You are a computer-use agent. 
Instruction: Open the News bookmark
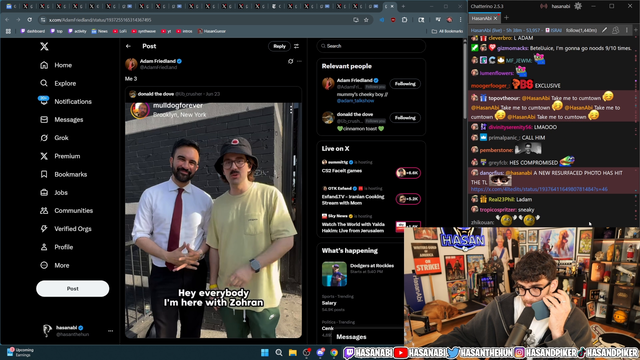[x=100, y=31]
